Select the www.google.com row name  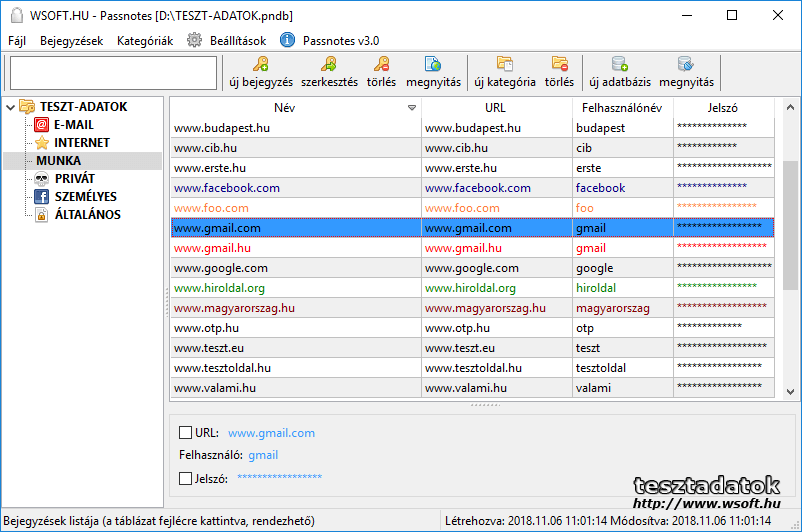pos(220,268)
